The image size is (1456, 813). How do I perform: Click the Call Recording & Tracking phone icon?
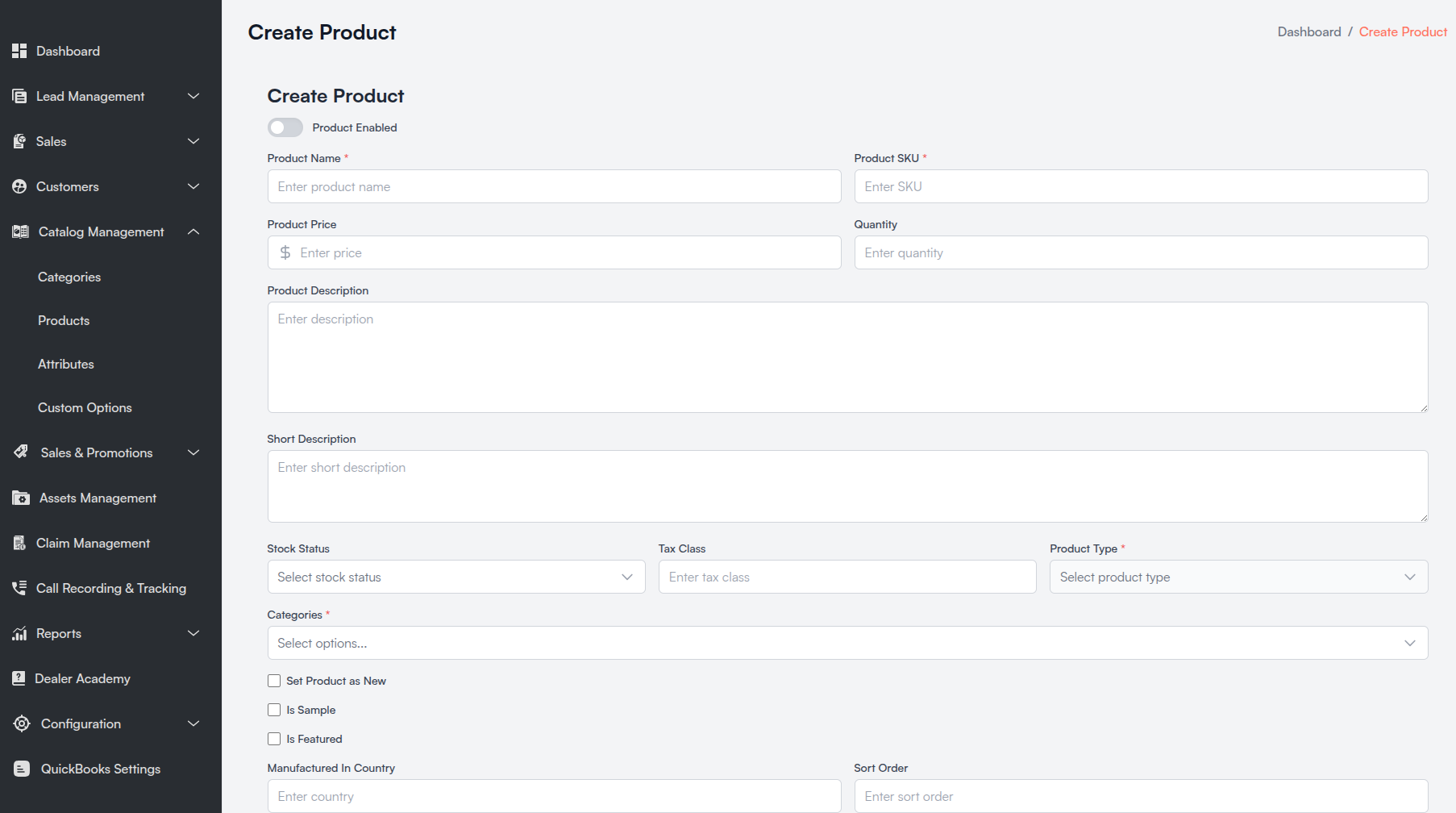coord(19,588)
